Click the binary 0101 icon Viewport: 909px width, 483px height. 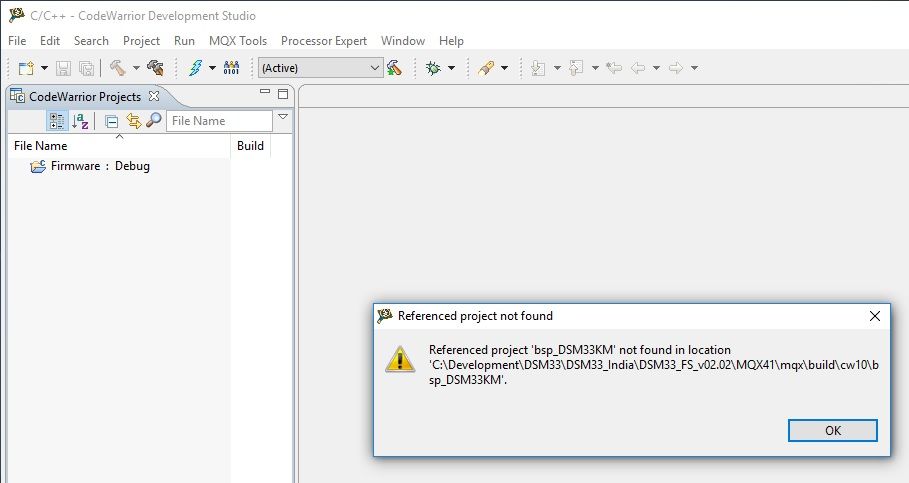point(231,68)
